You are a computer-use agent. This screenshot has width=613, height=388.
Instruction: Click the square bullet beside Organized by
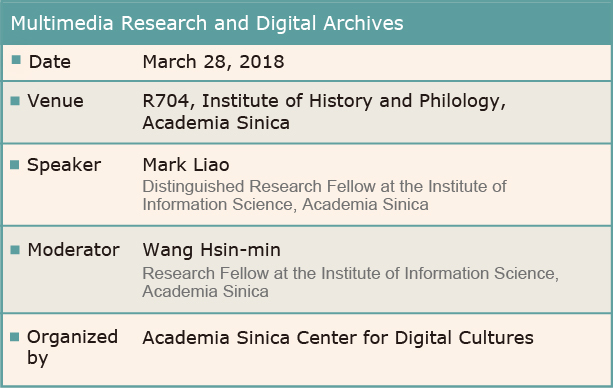(x=14, y=337)
